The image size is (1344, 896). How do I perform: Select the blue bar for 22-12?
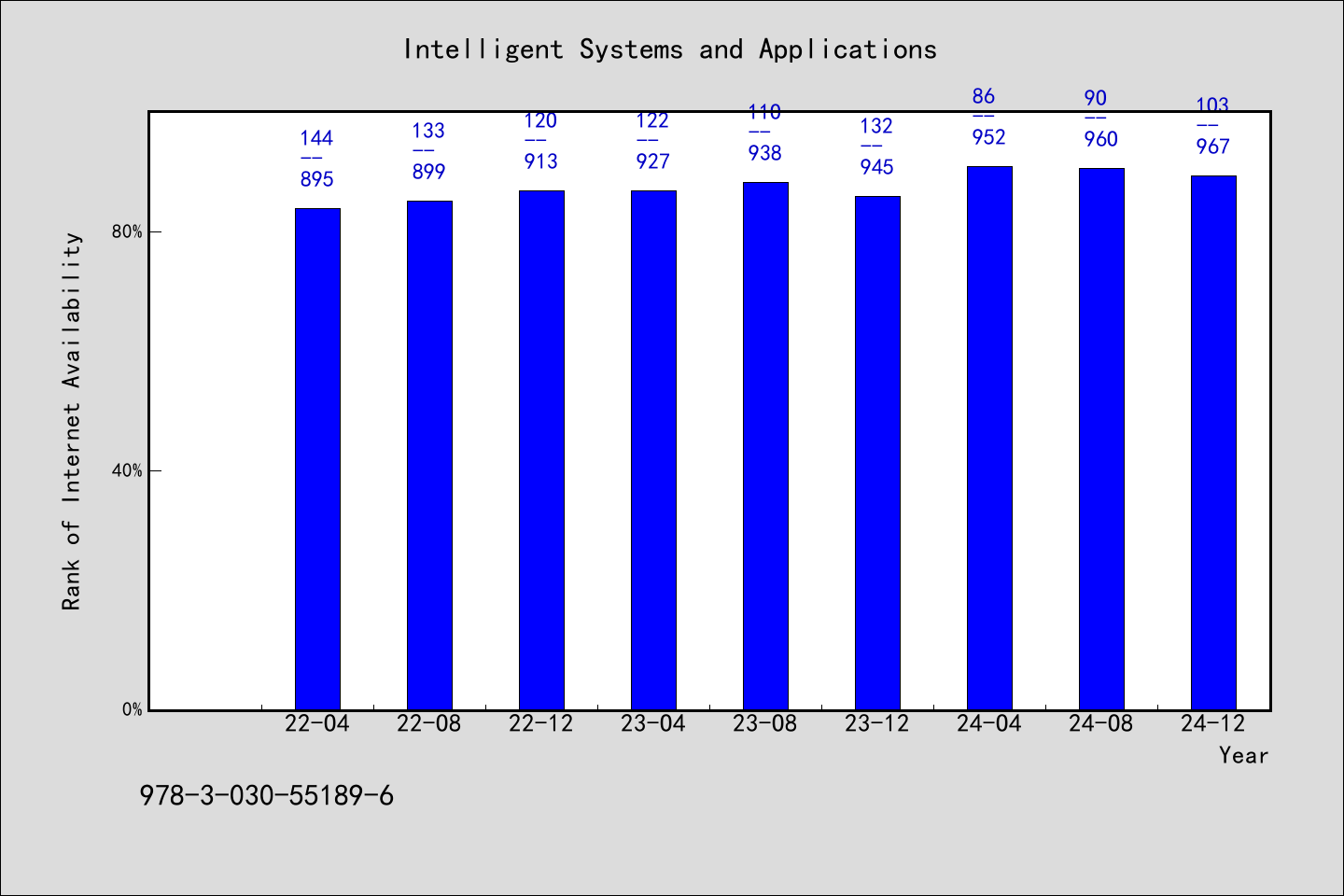pos(541,450)
